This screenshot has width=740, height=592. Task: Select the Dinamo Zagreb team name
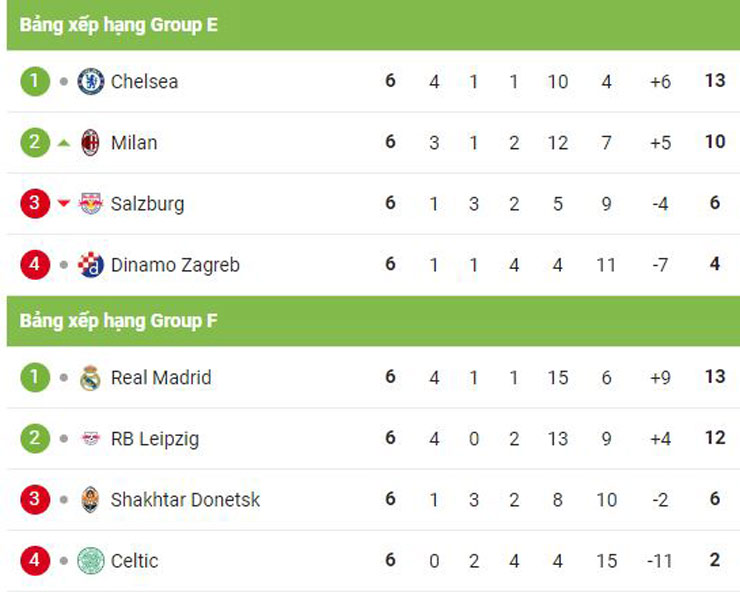click(175, 265)
